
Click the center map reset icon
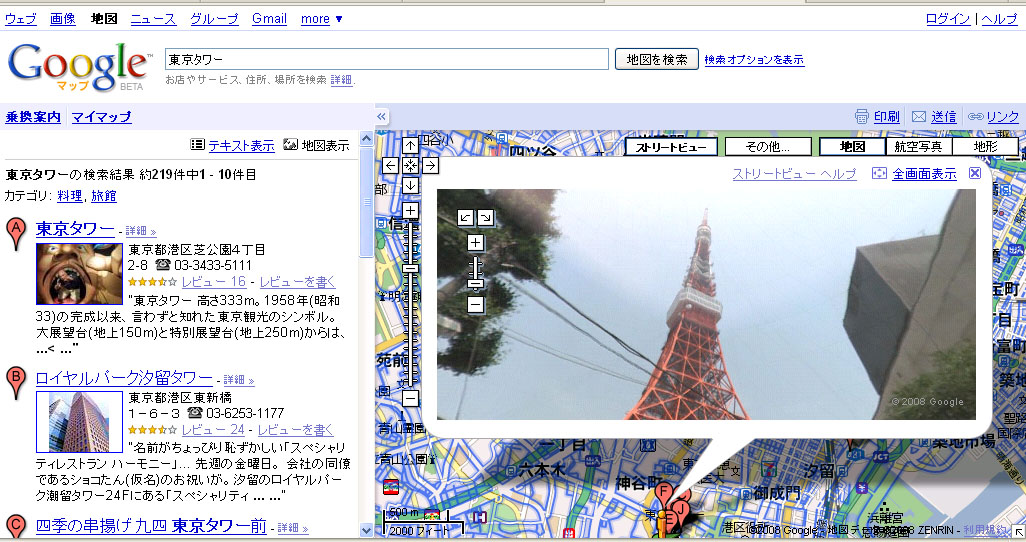[x=410, y=166]
